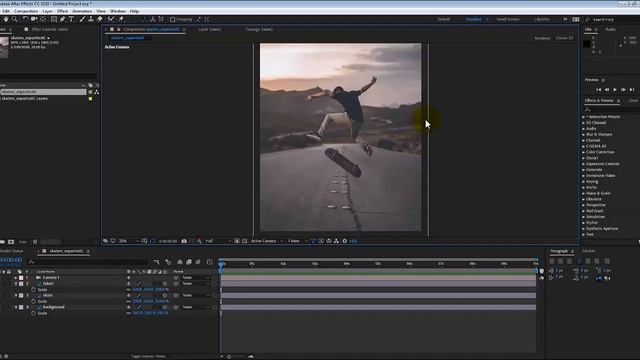
Task: Open the Window menu
Action: [x=118, y=11]
